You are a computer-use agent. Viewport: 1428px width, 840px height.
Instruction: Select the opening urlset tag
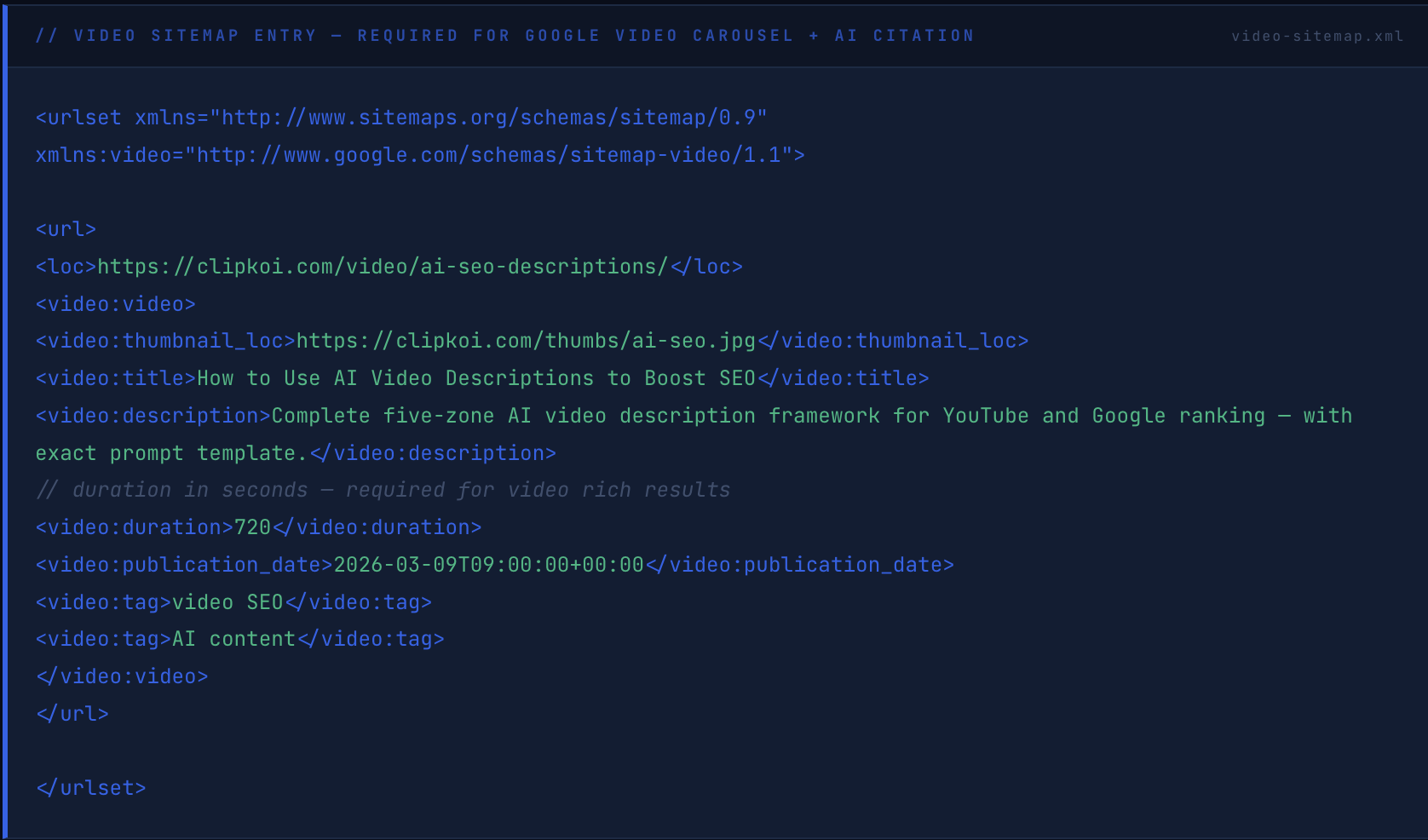78,117
